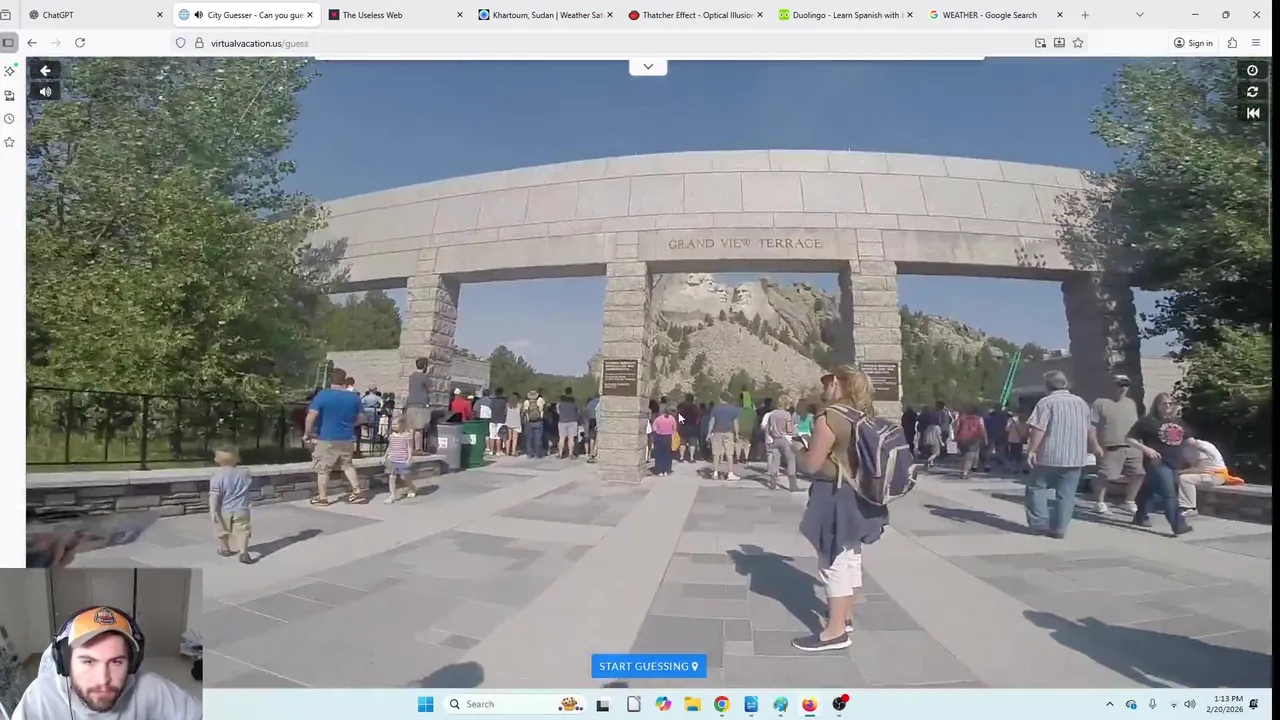Image resolution: width=1280 pixels, height=720 pixels.
Task: Open the globe app icon on the taskbar
Action: (780, 704)
